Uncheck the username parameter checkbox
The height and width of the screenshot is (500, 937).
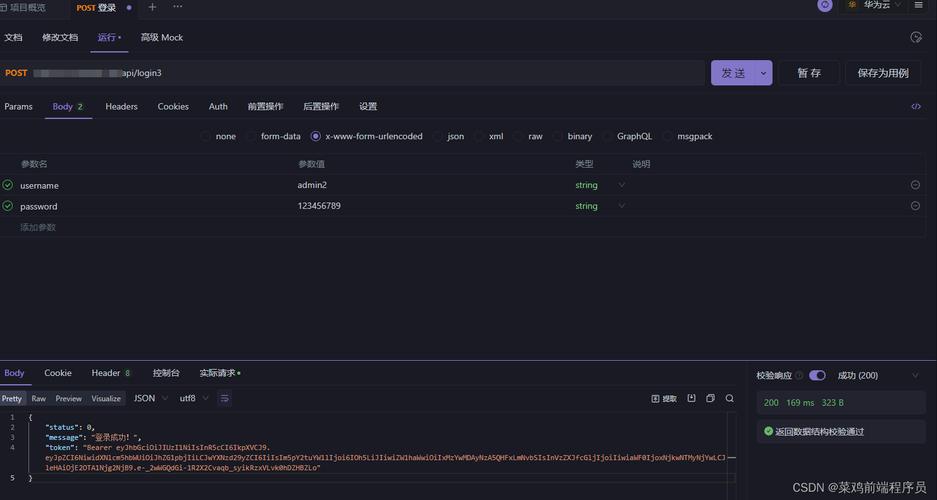pos(7,185)
